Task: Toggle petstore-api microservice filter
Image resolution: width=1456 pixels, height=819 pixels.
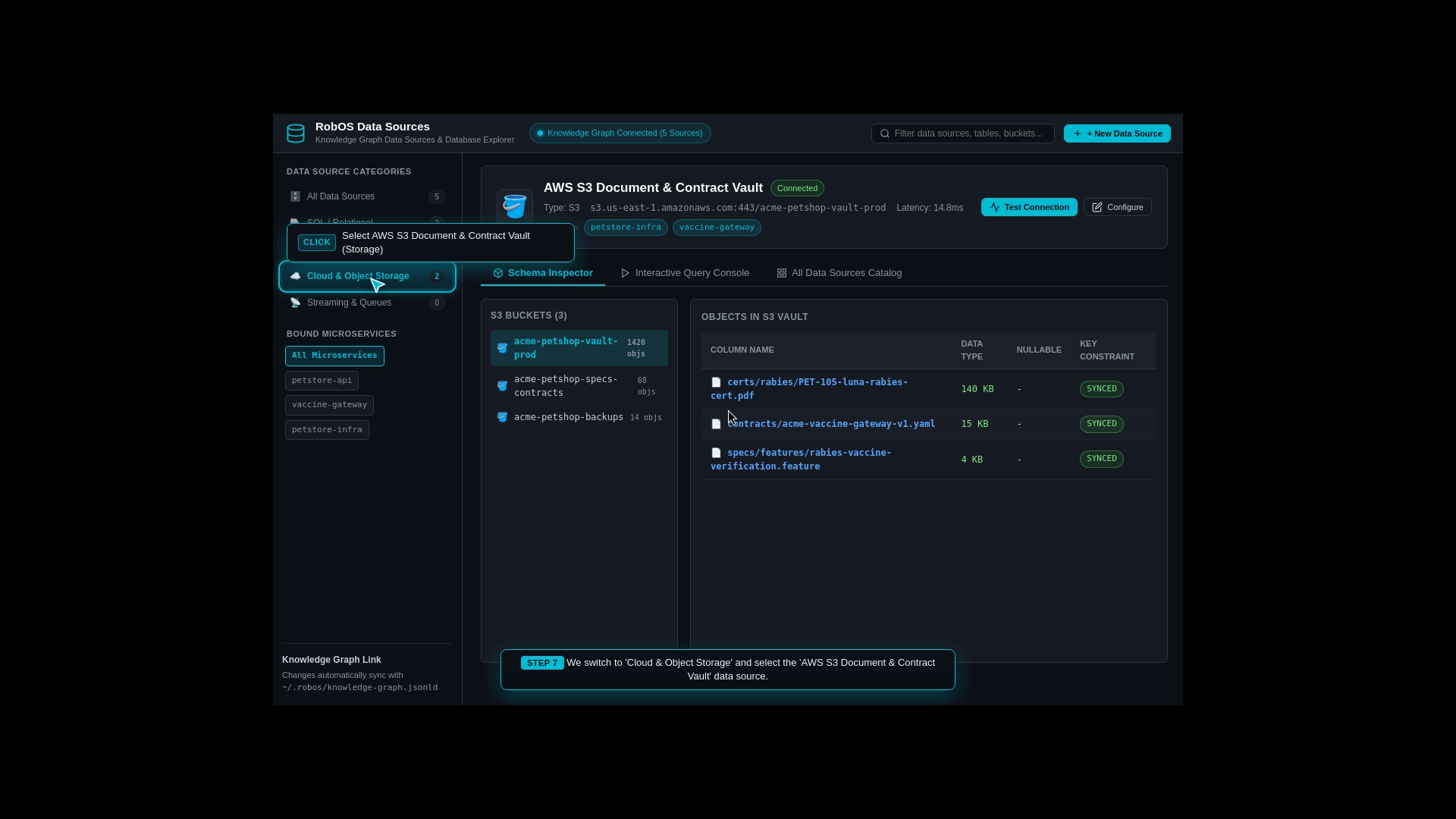Action: click(322, 381)
